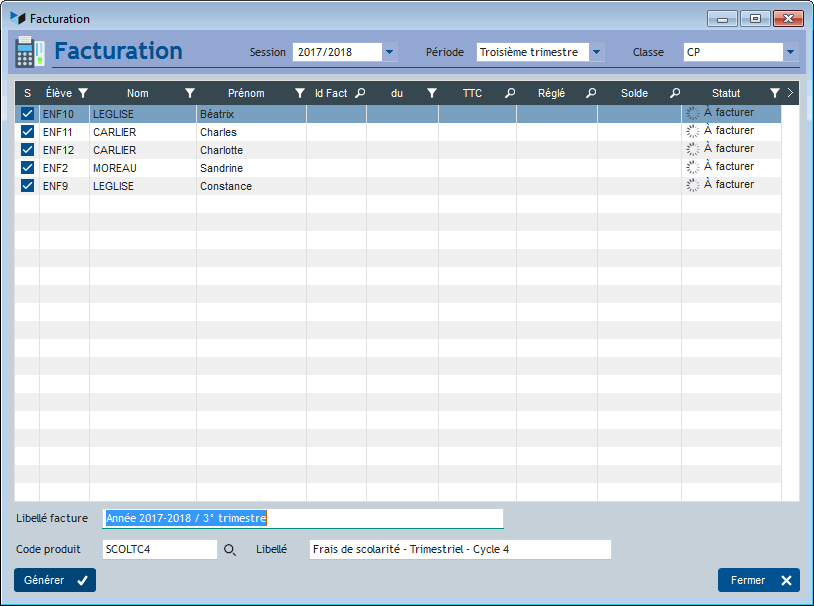Click the Fermer button

point(758,580)
